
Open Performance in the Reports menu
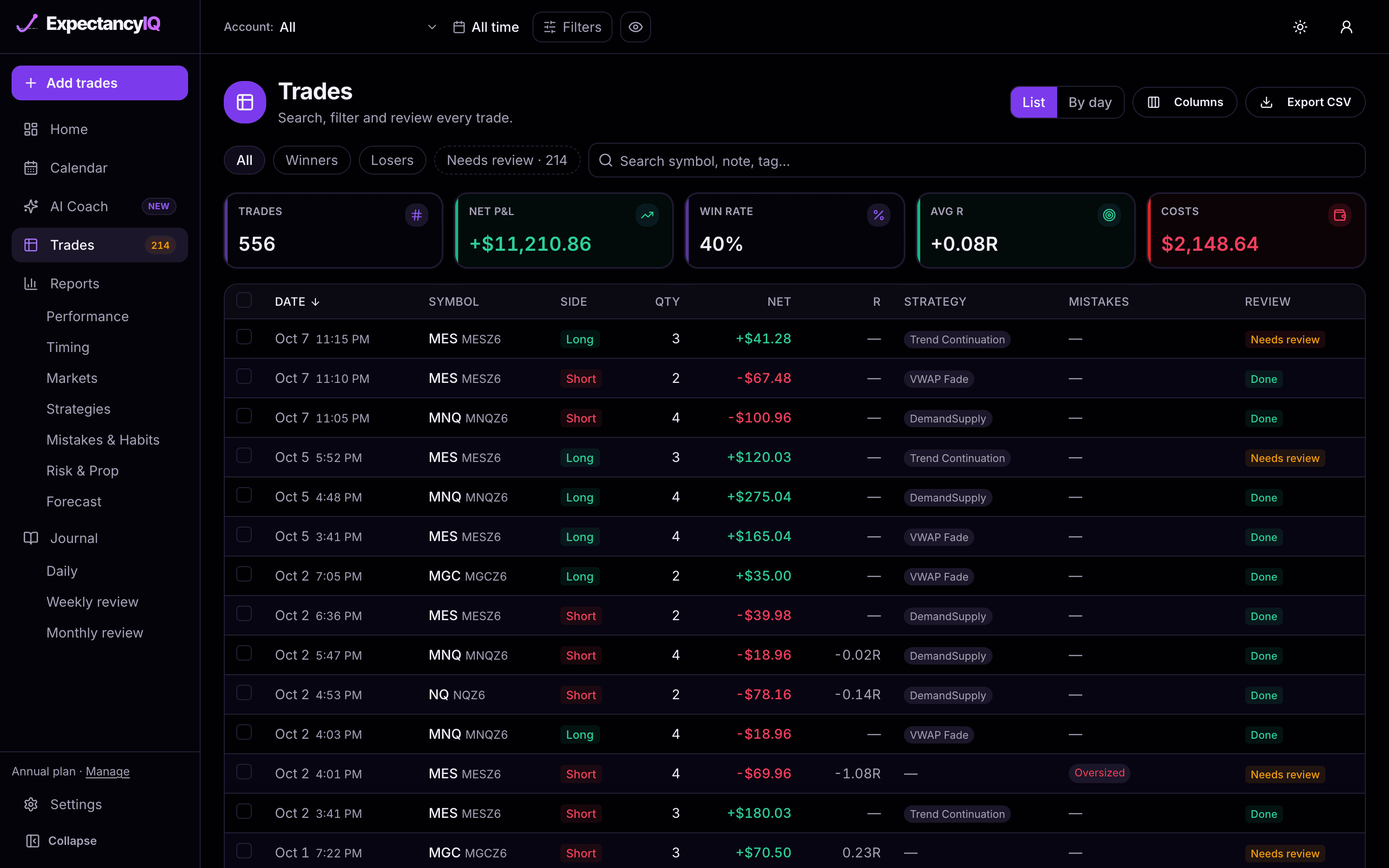point(87,316)
